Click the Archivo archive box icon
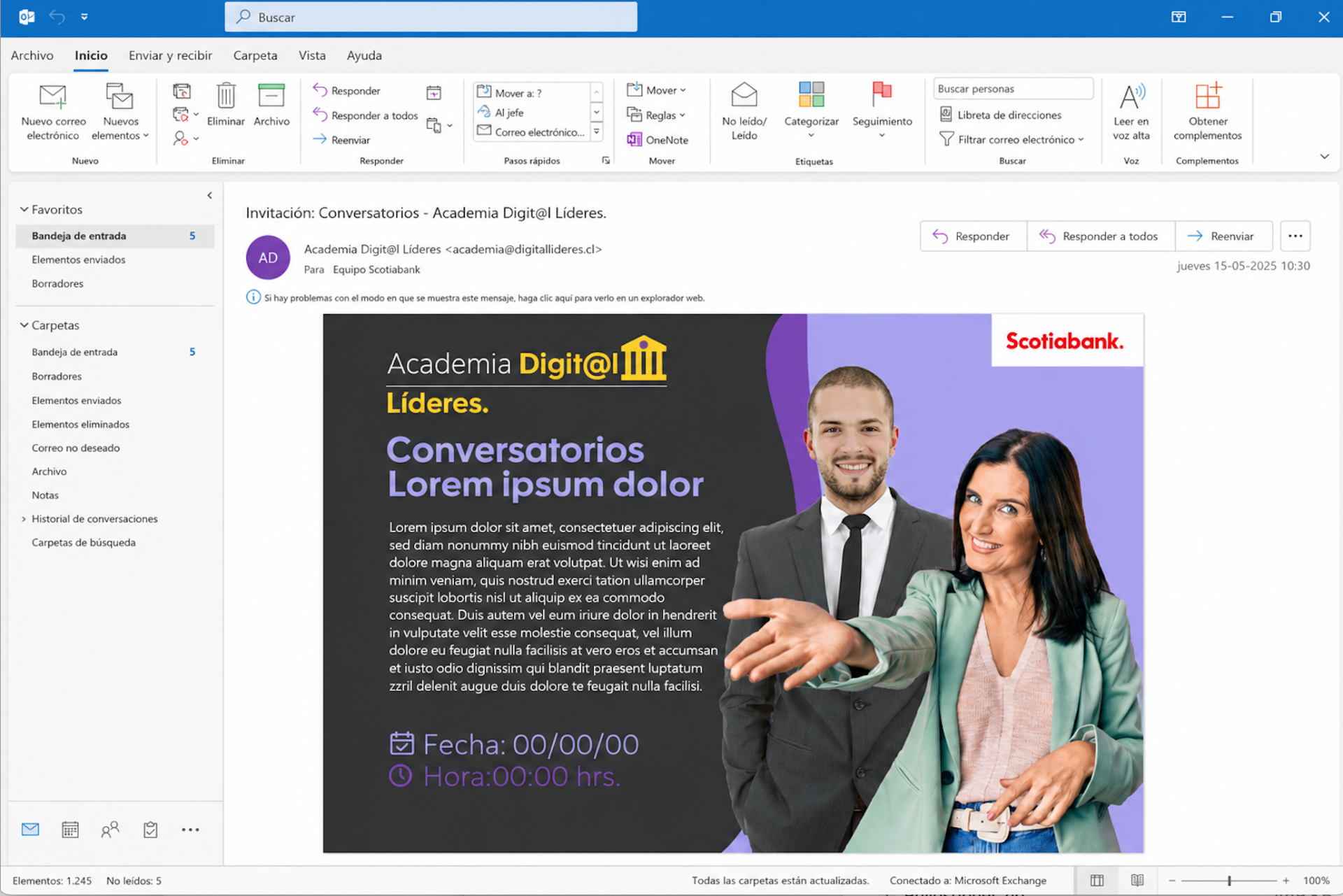The image size is (1343, 896). pos(271,96)
